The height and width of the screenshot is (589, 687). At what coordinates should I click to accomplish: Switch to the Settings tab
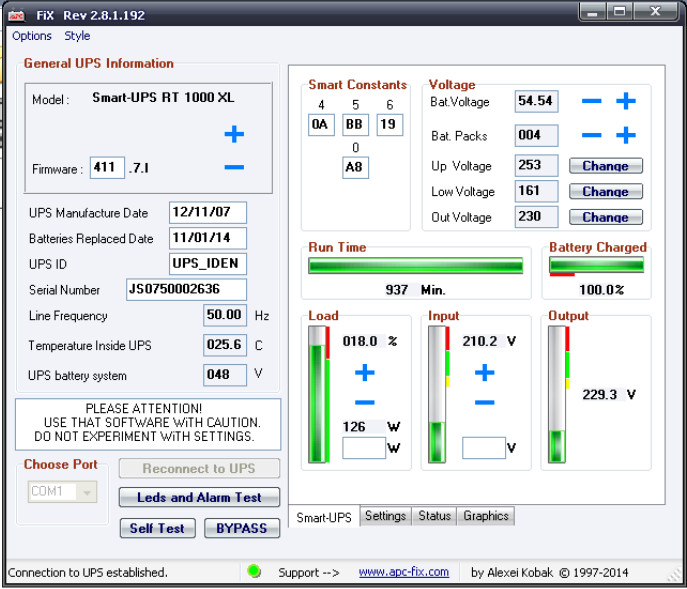click(x=386, y=516)
